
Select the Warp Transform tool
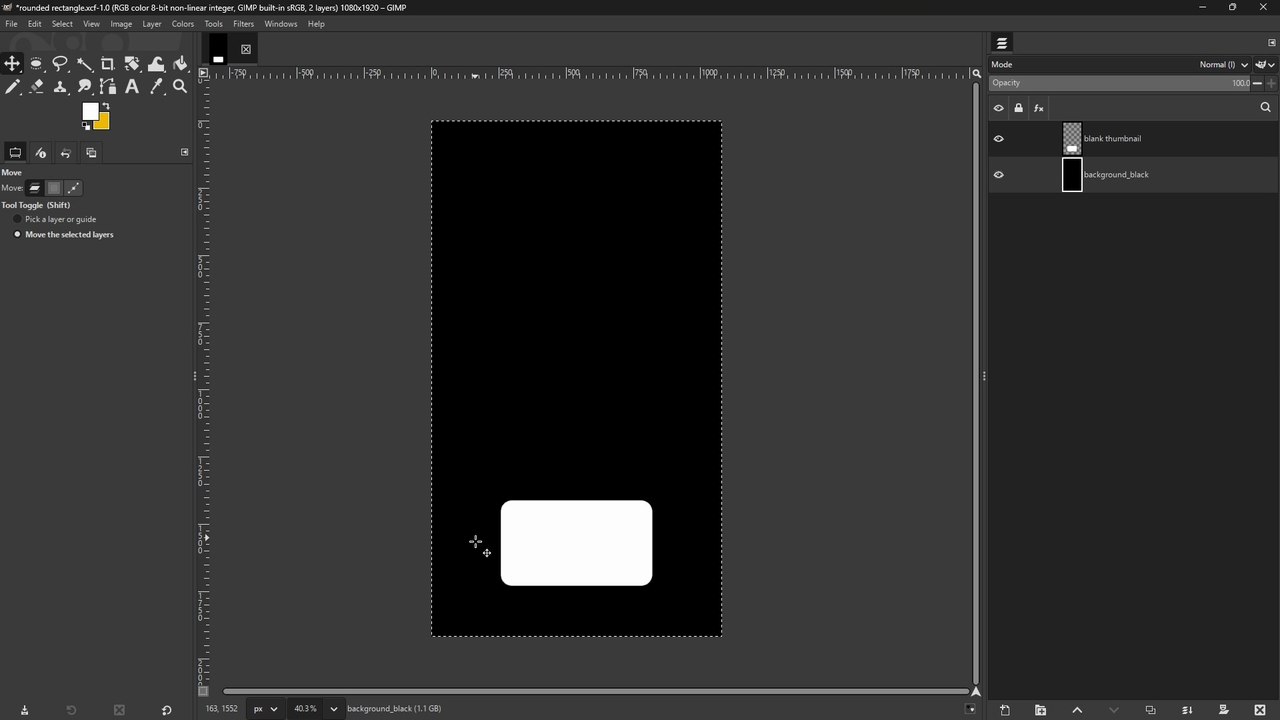pos(156,64)
